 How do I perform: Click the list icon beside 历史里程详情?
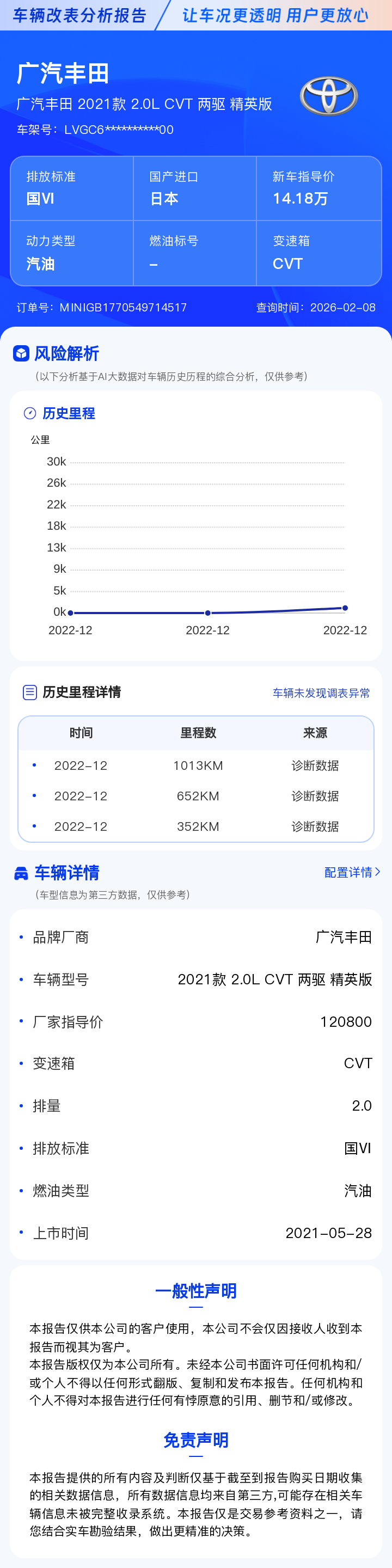(x=30, y=692)
